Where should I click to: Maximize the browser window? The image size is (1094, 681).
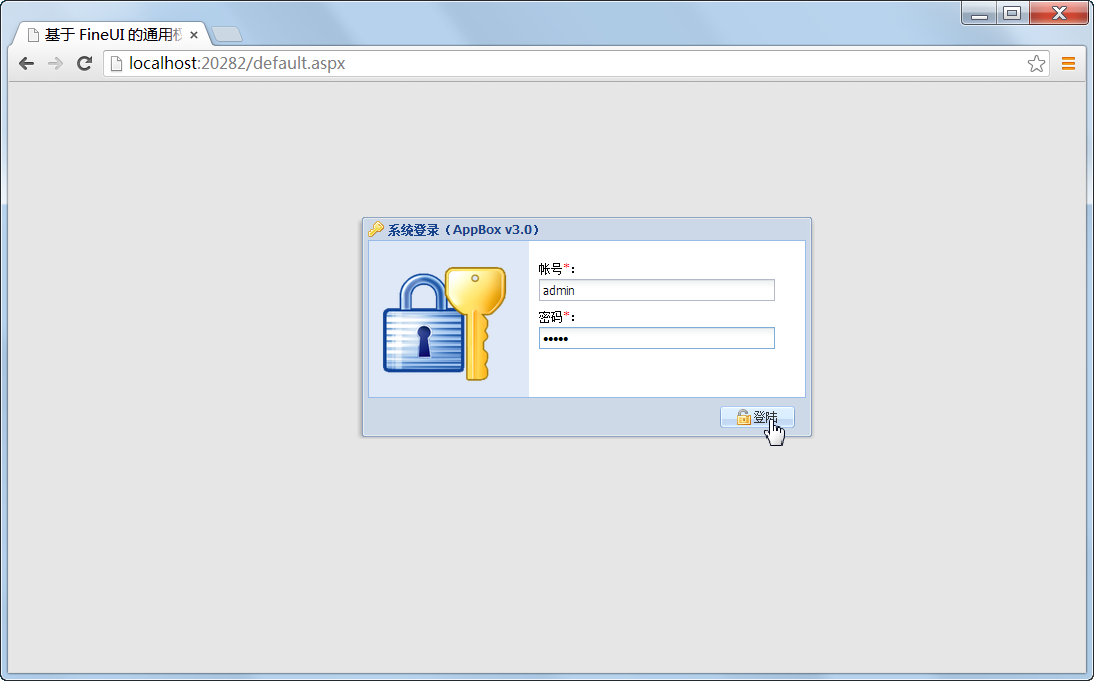1012,14
